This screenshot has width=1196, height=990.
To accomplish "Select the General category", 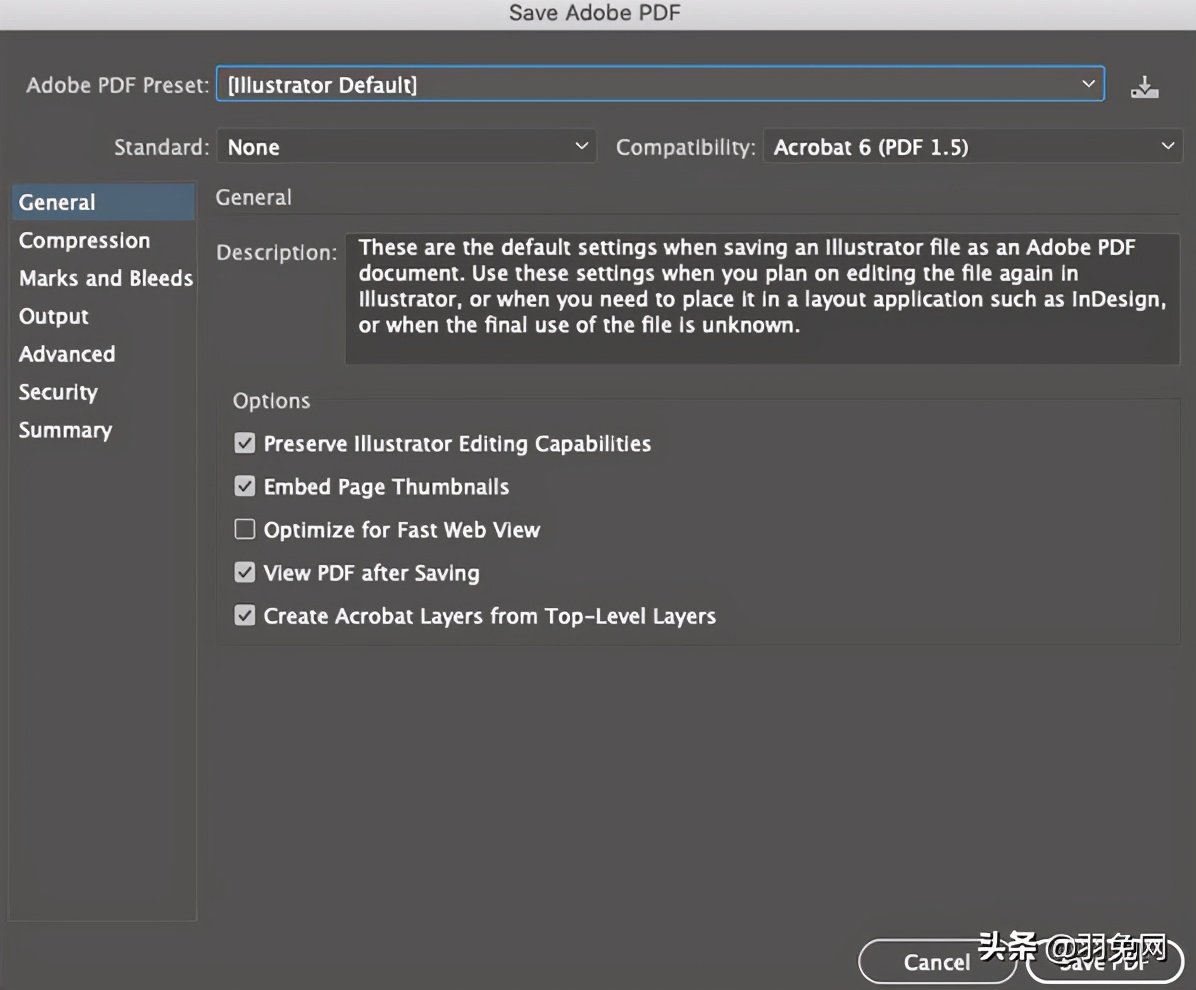I will (x=103, y=202).
